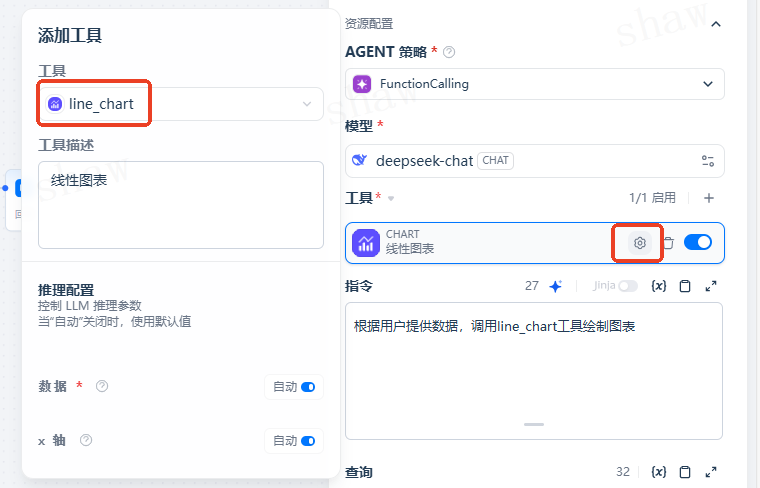
Task: Select the deepseek-chat model field
Action: (535, 161)
